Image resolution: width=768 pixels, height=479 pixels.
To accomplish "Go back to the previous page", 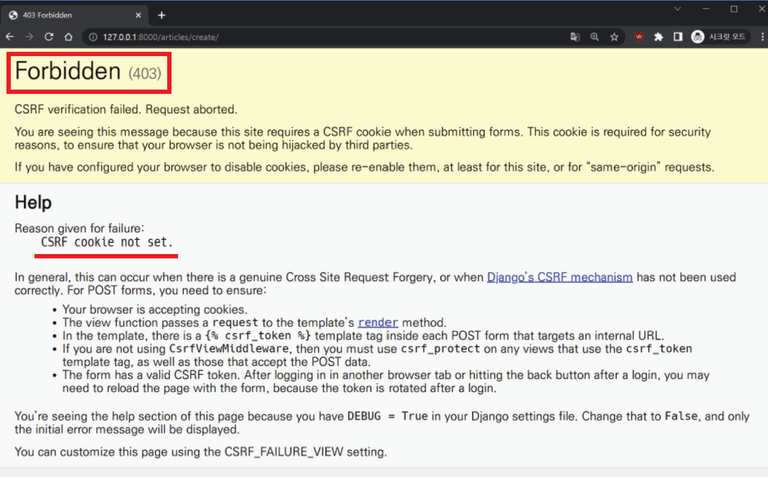I will coord(10,37).
